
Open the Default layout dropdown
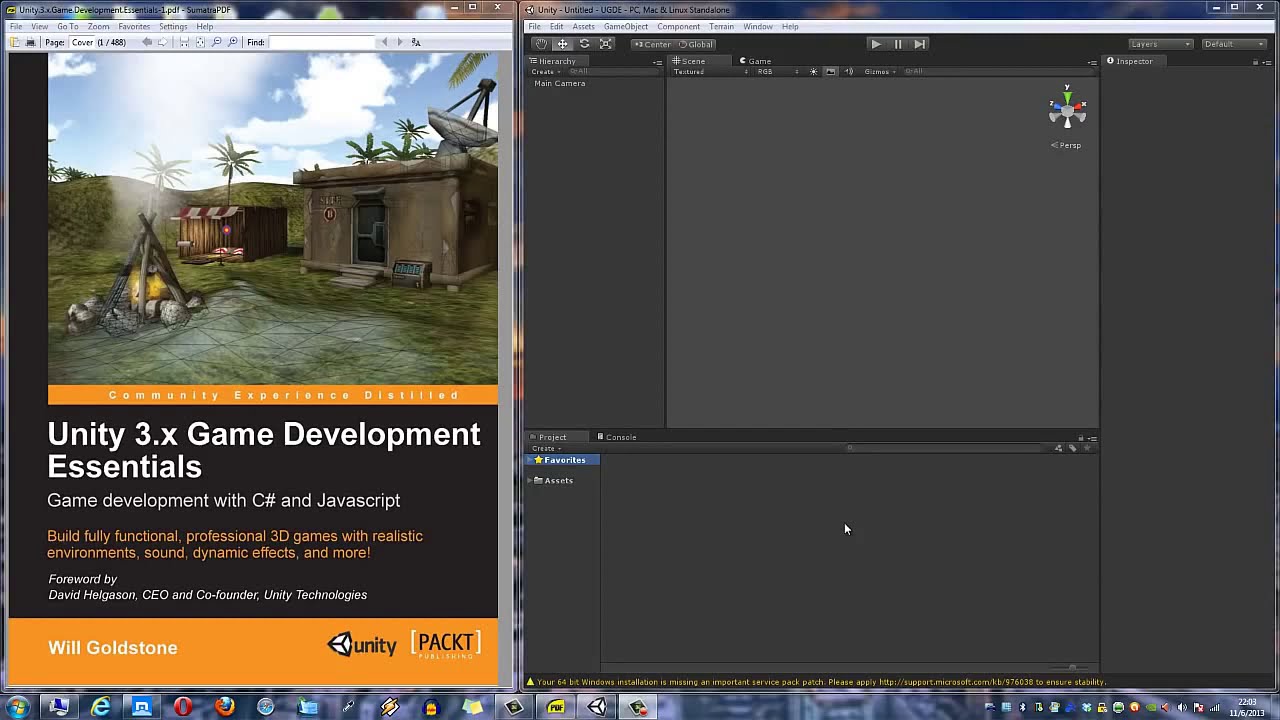(1234, 44)
